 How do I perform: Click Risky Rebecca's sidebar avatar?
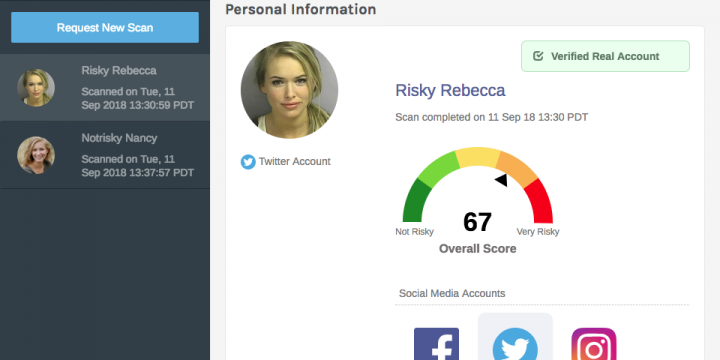[x=36, y=88]
